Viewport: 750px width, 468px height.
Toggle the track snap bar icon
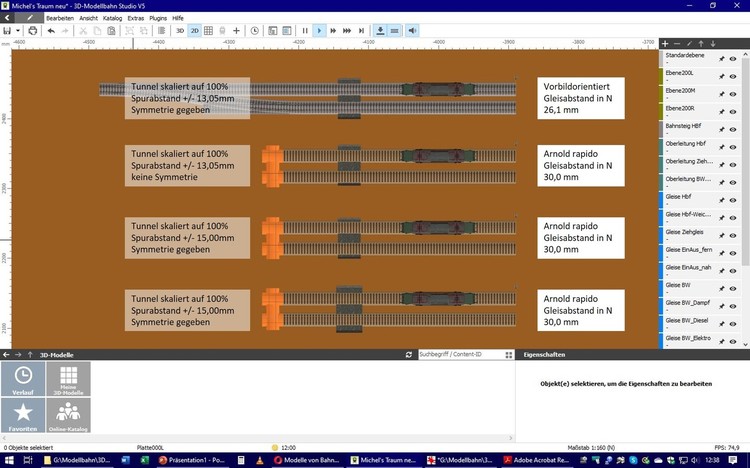point(395,31)
